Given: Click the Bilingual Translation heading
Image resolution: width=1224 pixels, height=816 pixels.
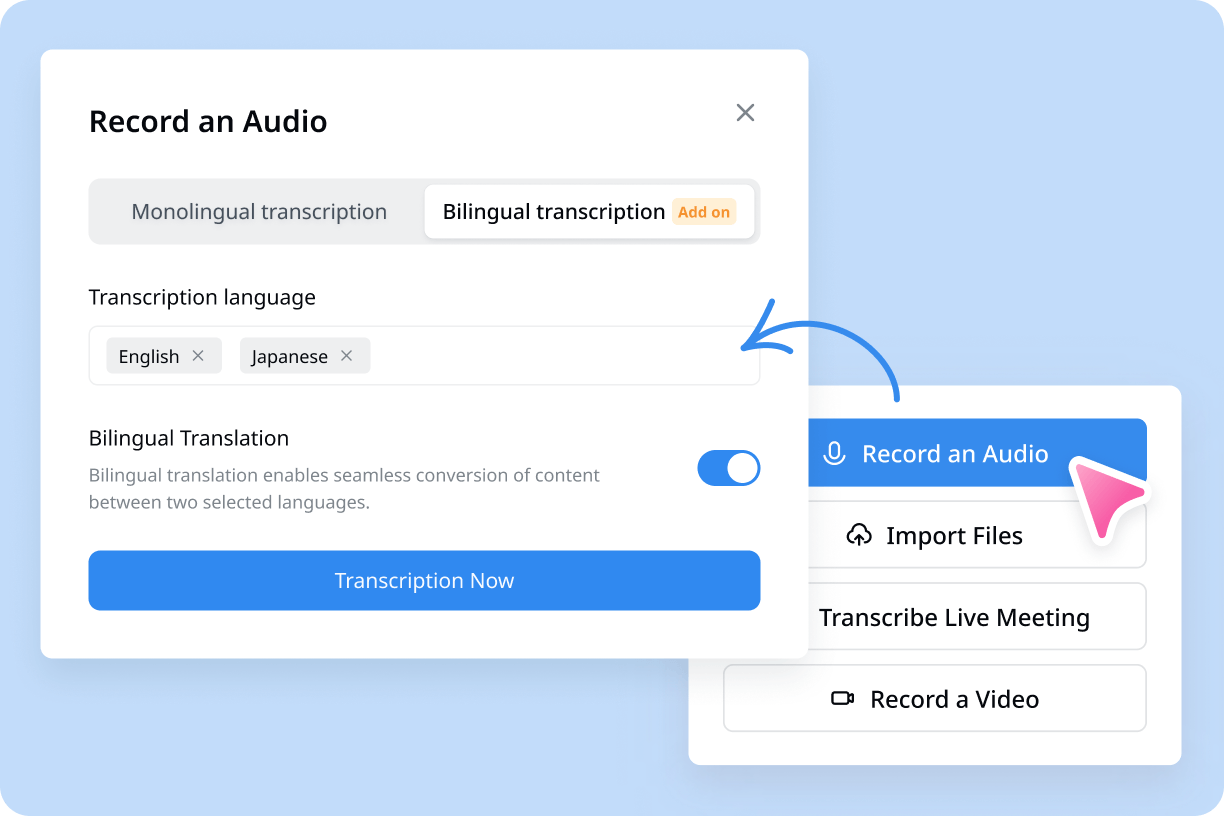Looking at the screenshot, I should point(189,438).
